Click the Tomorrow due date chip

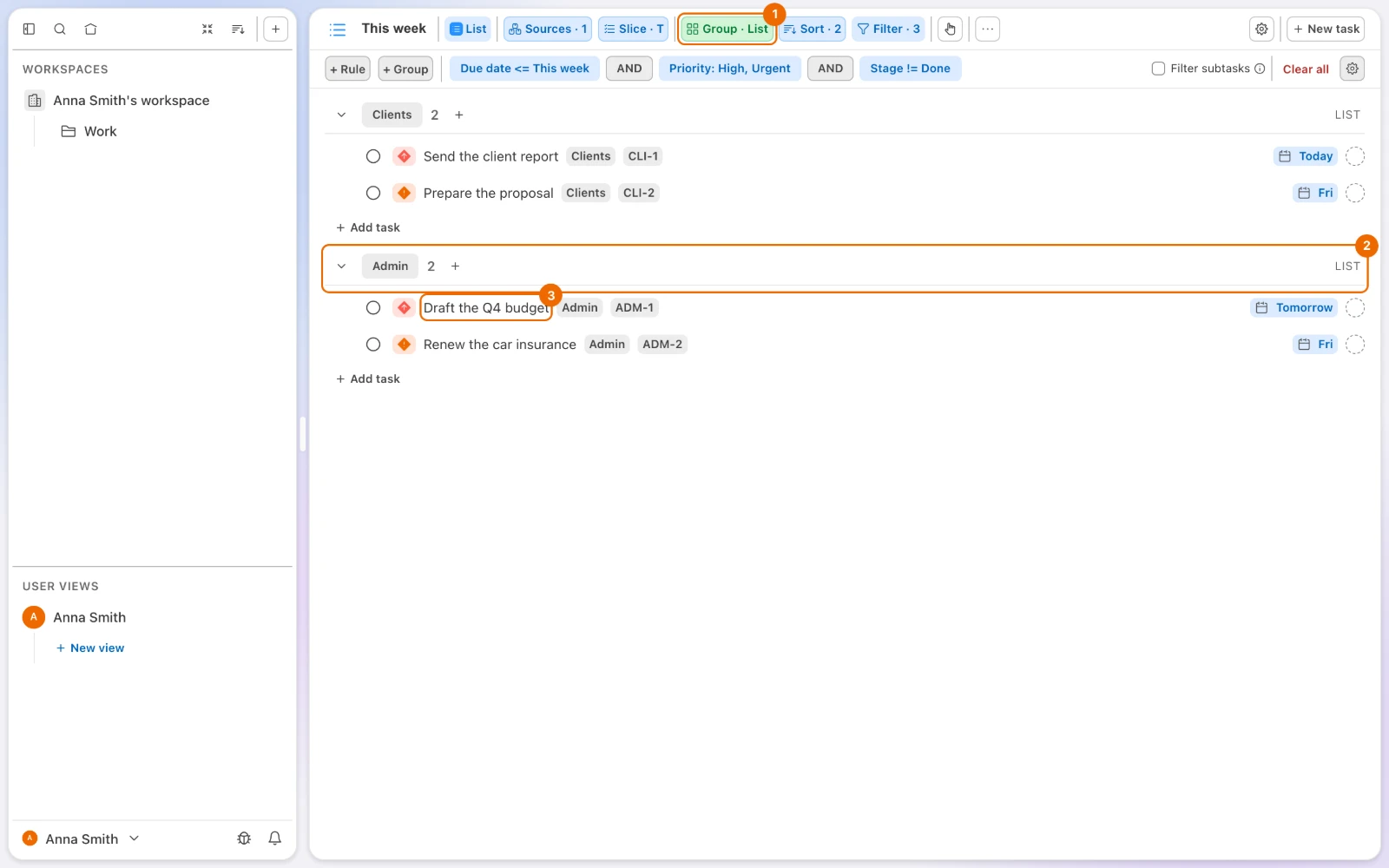(x=1294, y=308)
